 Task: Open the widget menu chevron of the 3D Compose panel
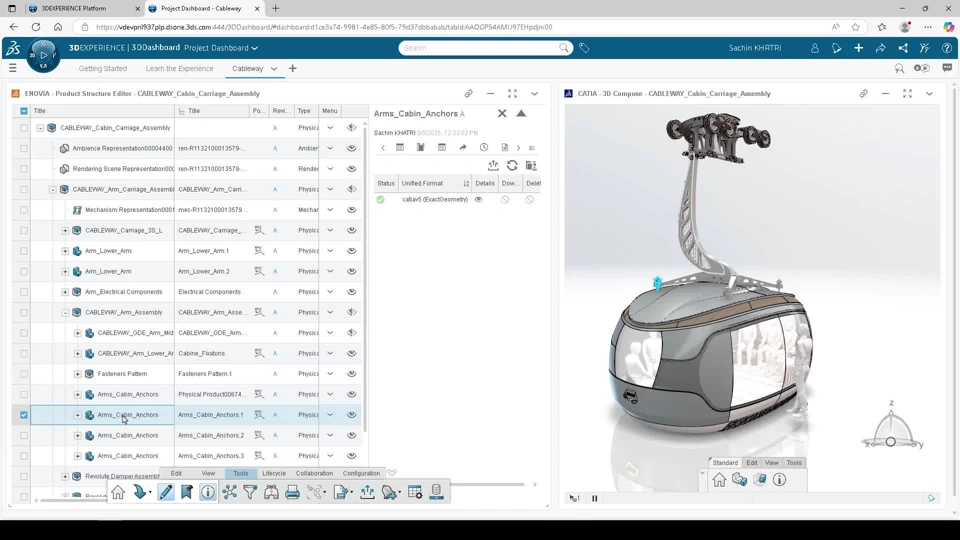tap(929, 94)
